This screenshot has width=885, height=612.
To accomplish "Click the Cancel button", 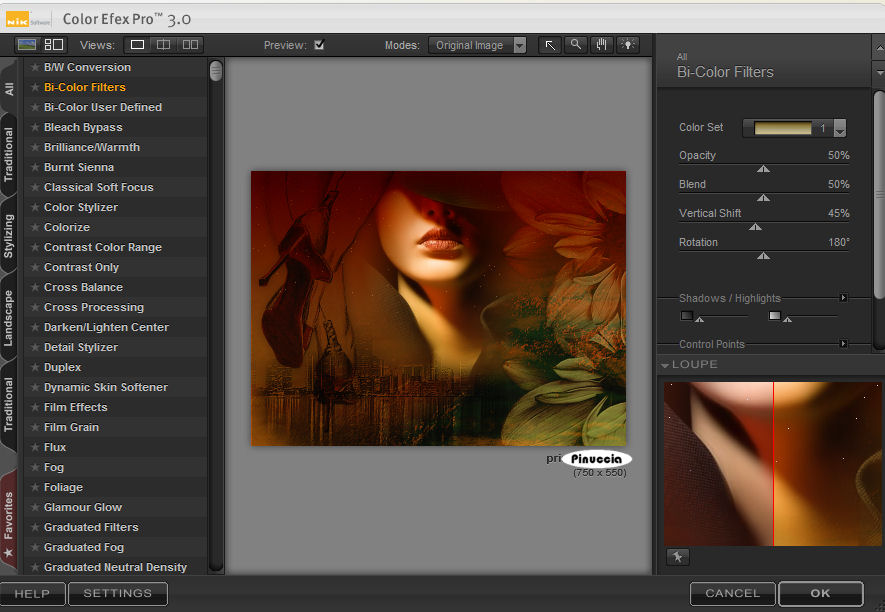I will click(x=732, y=593).
